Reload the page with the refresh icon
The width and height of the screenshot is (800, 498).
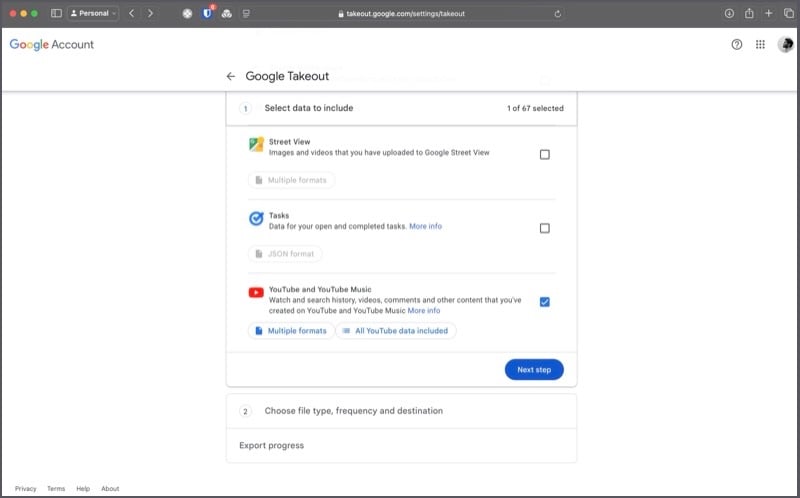(557, 14)
